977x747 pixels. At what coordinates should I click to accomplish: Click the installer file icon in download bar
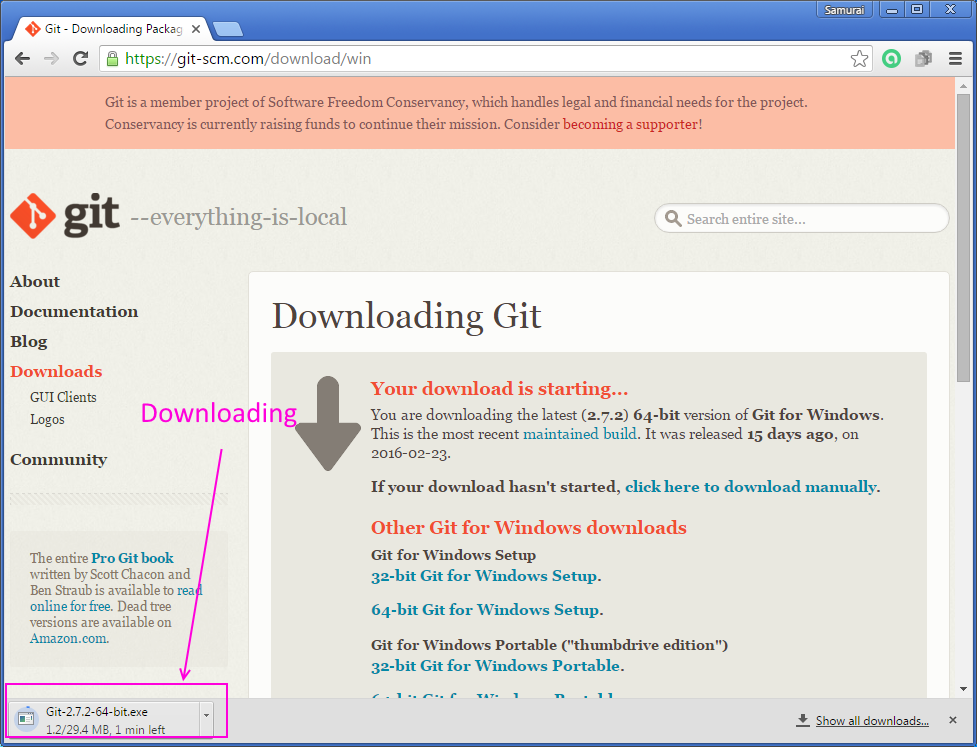(26, 718)
